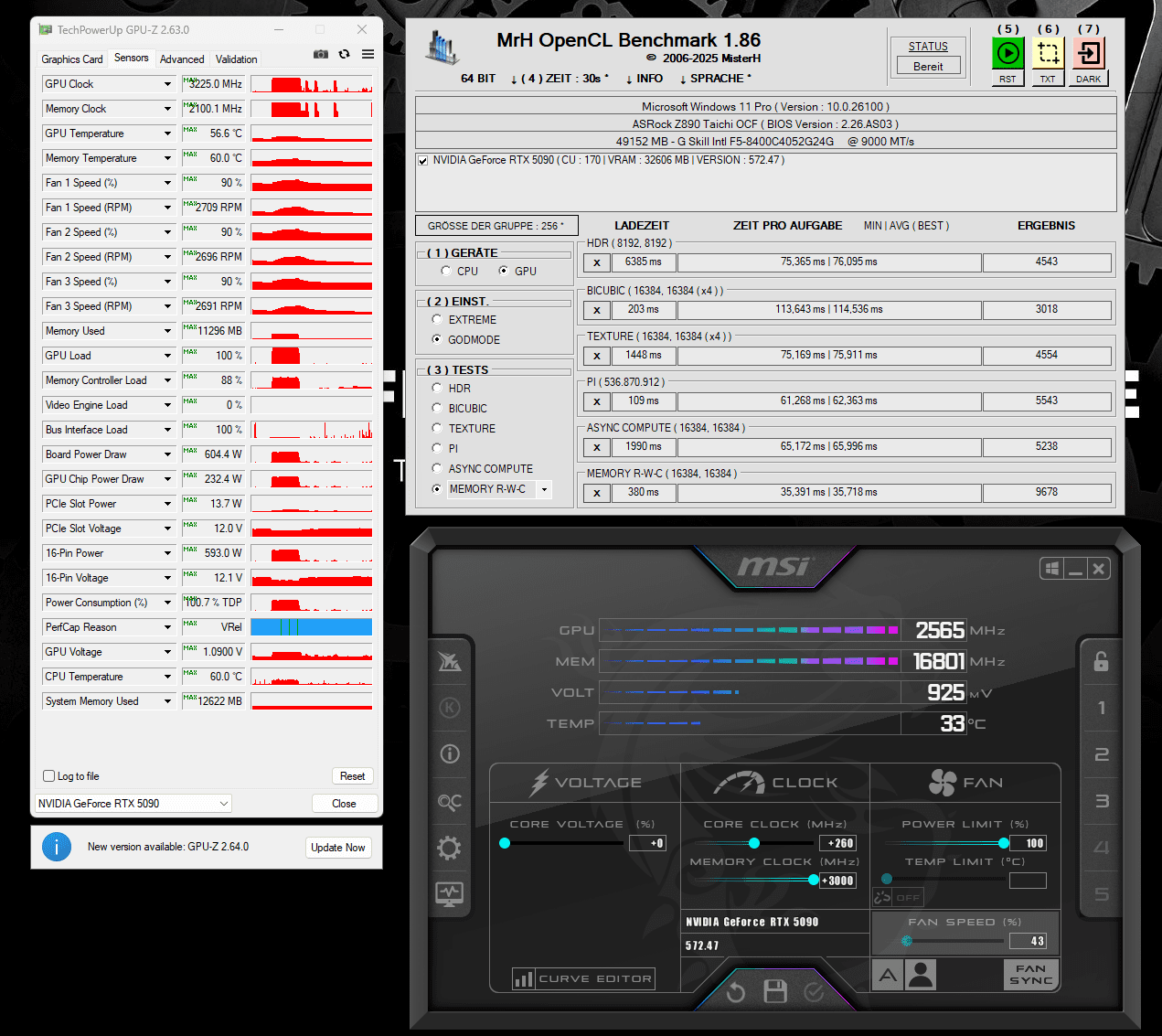
Task: Select the CPU device radio button
Action: [x=445, y=271]
